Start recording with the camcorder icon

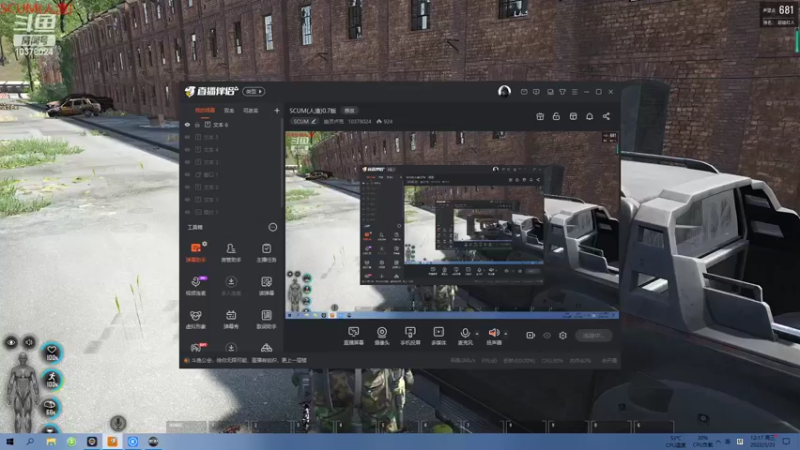pos(531,335)
